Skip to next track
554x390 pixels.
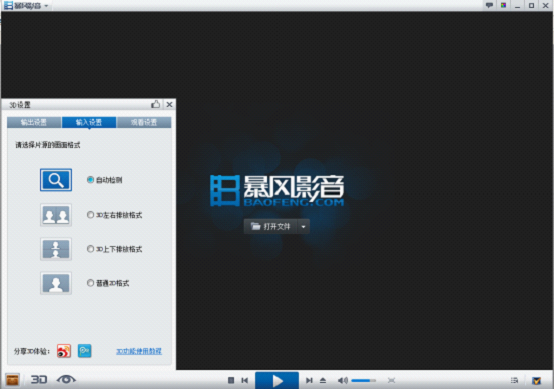[x=309, y=380]
